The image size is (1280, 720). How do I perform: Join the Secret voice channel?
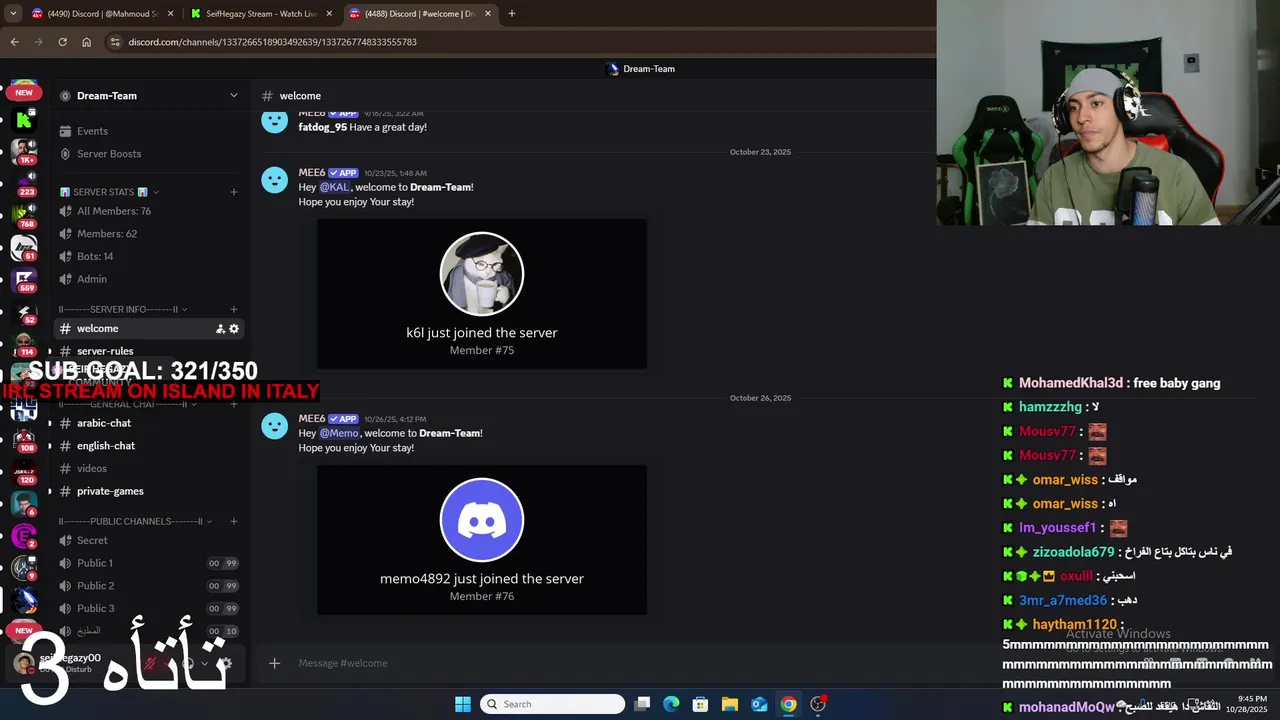pyautogui.click(x=148, y=540)
